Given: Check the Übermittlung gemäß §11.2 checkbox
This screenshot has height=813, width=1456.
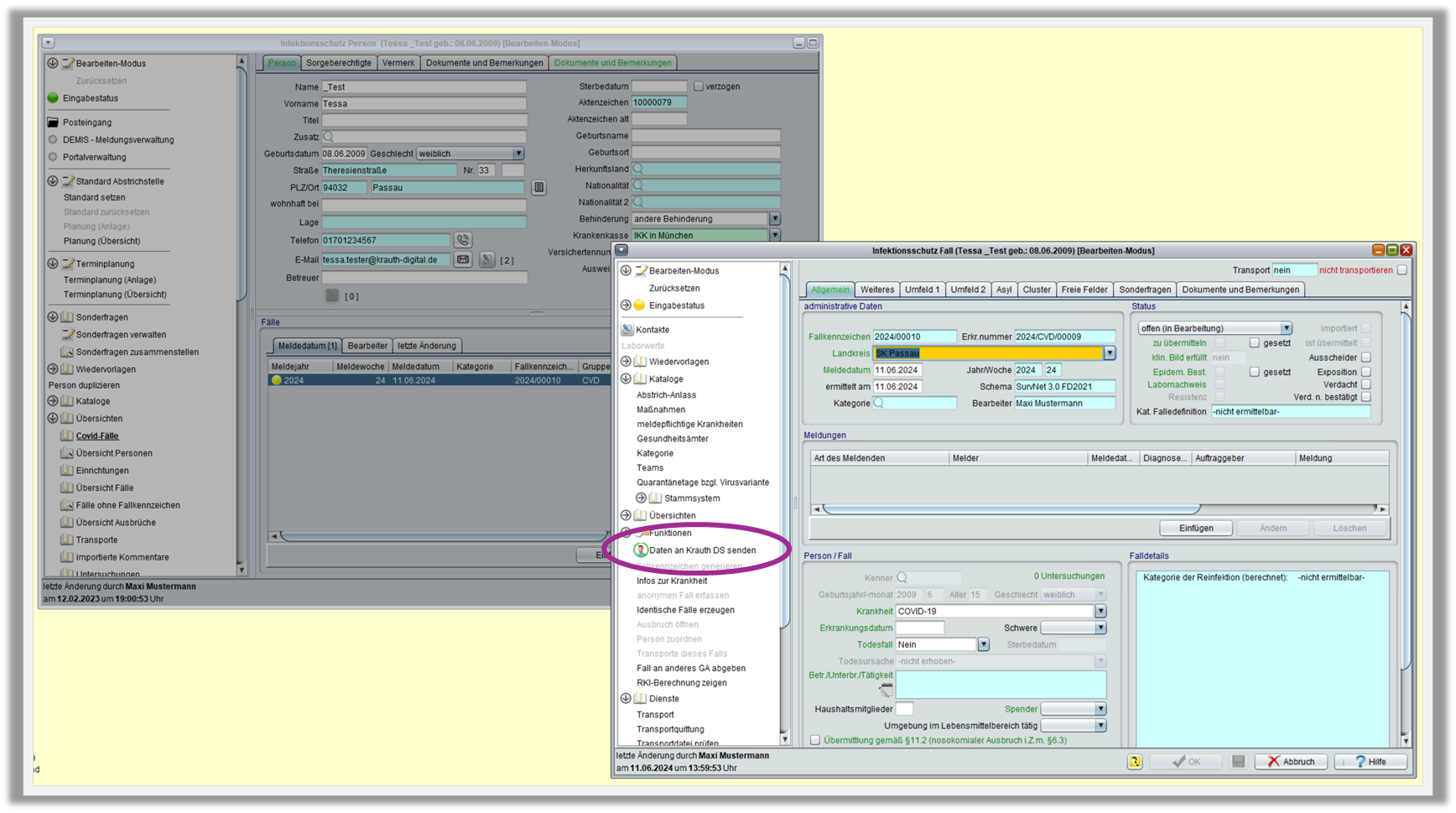Looking at the screenshot, I should [814, 740].
